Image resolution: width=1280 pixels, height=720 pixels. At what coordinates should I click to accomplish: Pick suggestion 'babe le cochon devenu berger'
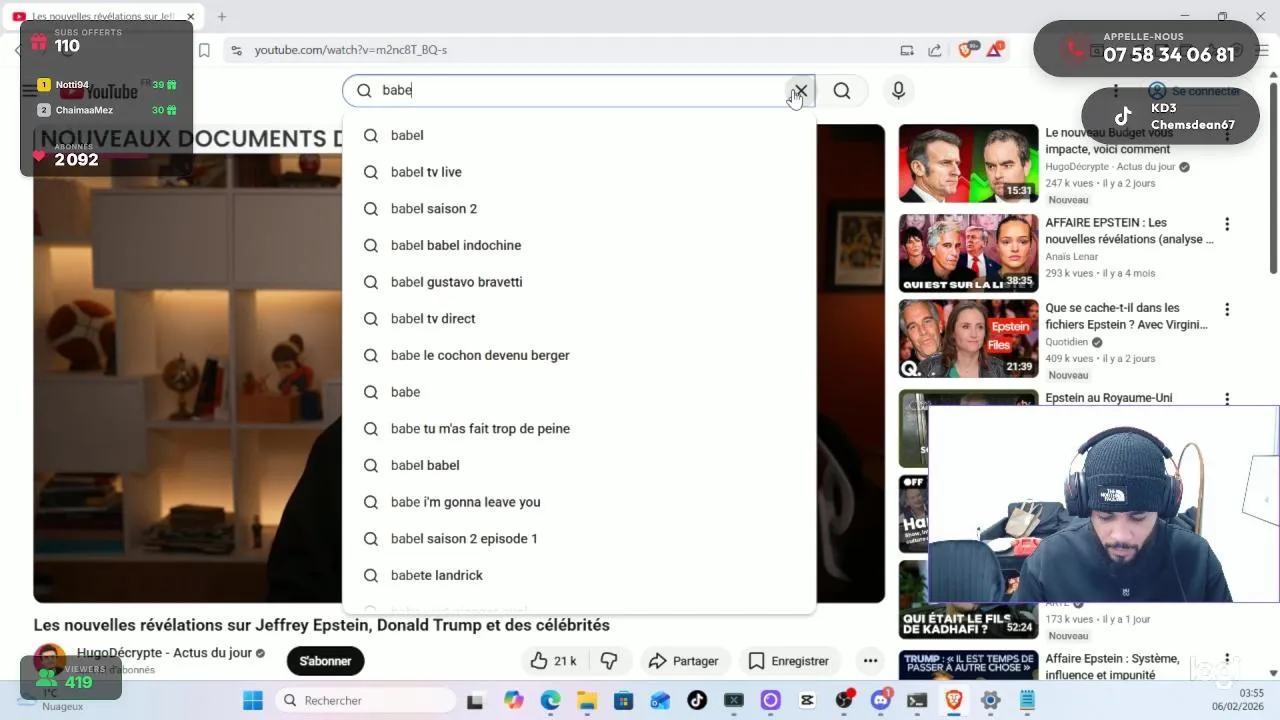click(x=579, y=355)
